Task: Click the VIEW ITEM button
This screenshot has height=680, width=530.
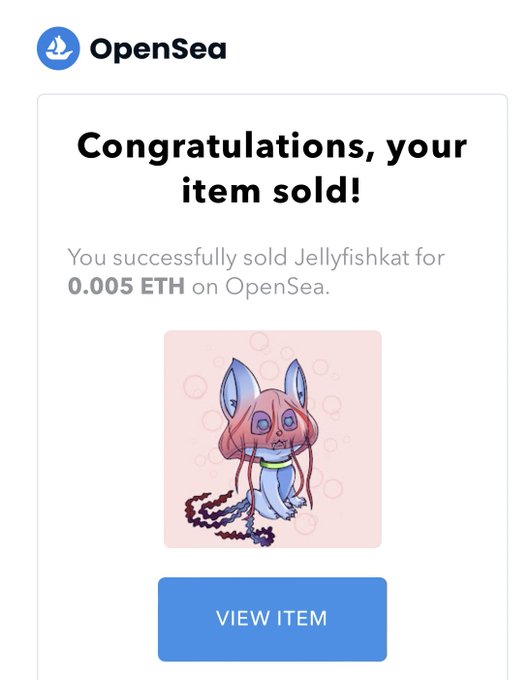Action: [x=272, y=619]
